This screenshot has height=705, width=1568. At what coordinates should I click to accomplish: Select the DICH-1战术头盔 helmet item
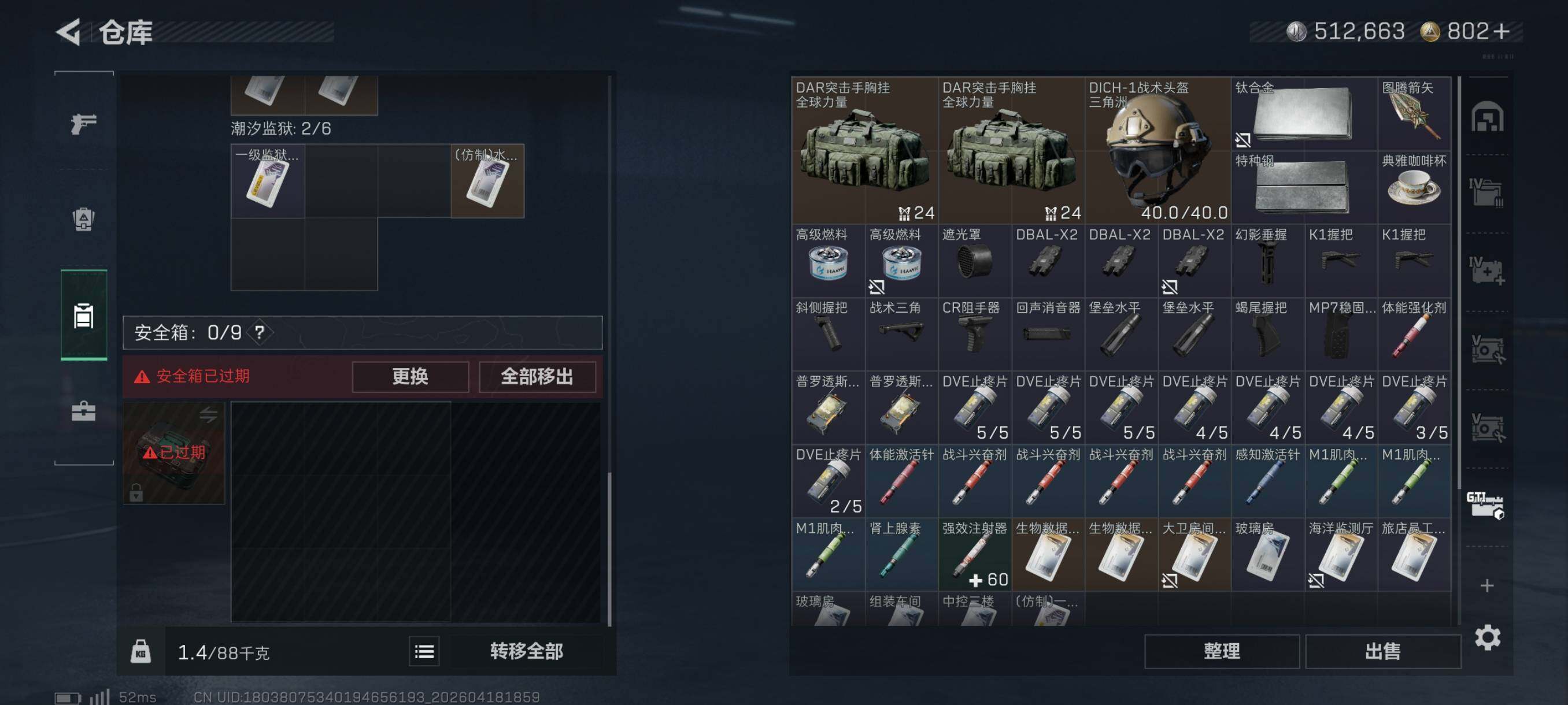click(x=1157, y=150)
